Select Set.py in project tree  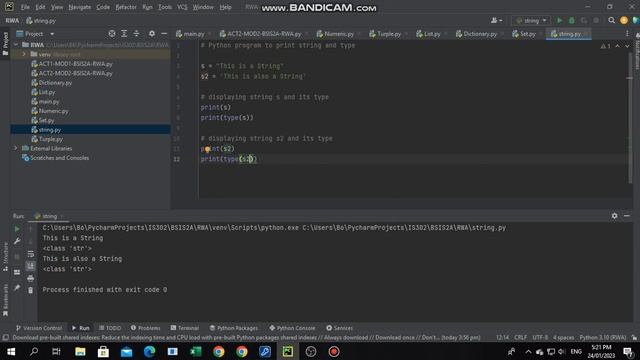coord(43,120)
